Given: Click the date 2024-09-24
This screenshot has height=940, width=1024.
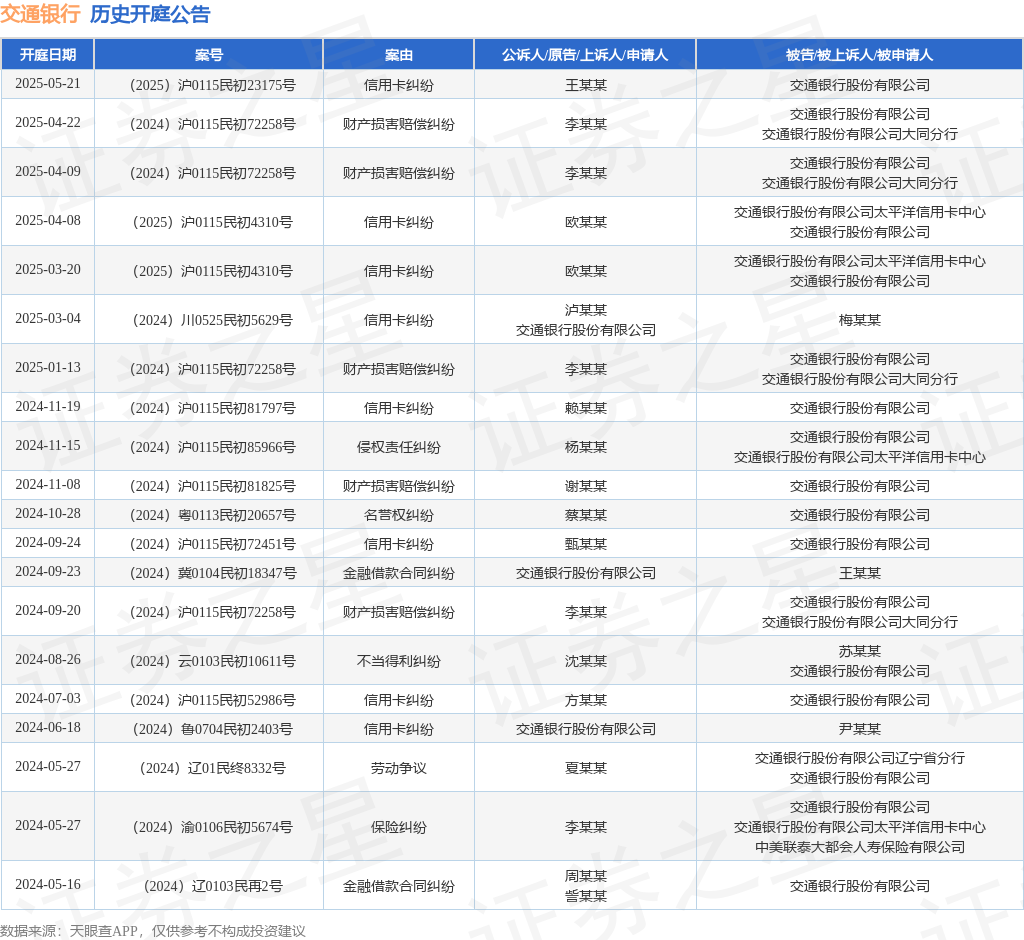Looking at the screenshot, I should tap(48, 543).
